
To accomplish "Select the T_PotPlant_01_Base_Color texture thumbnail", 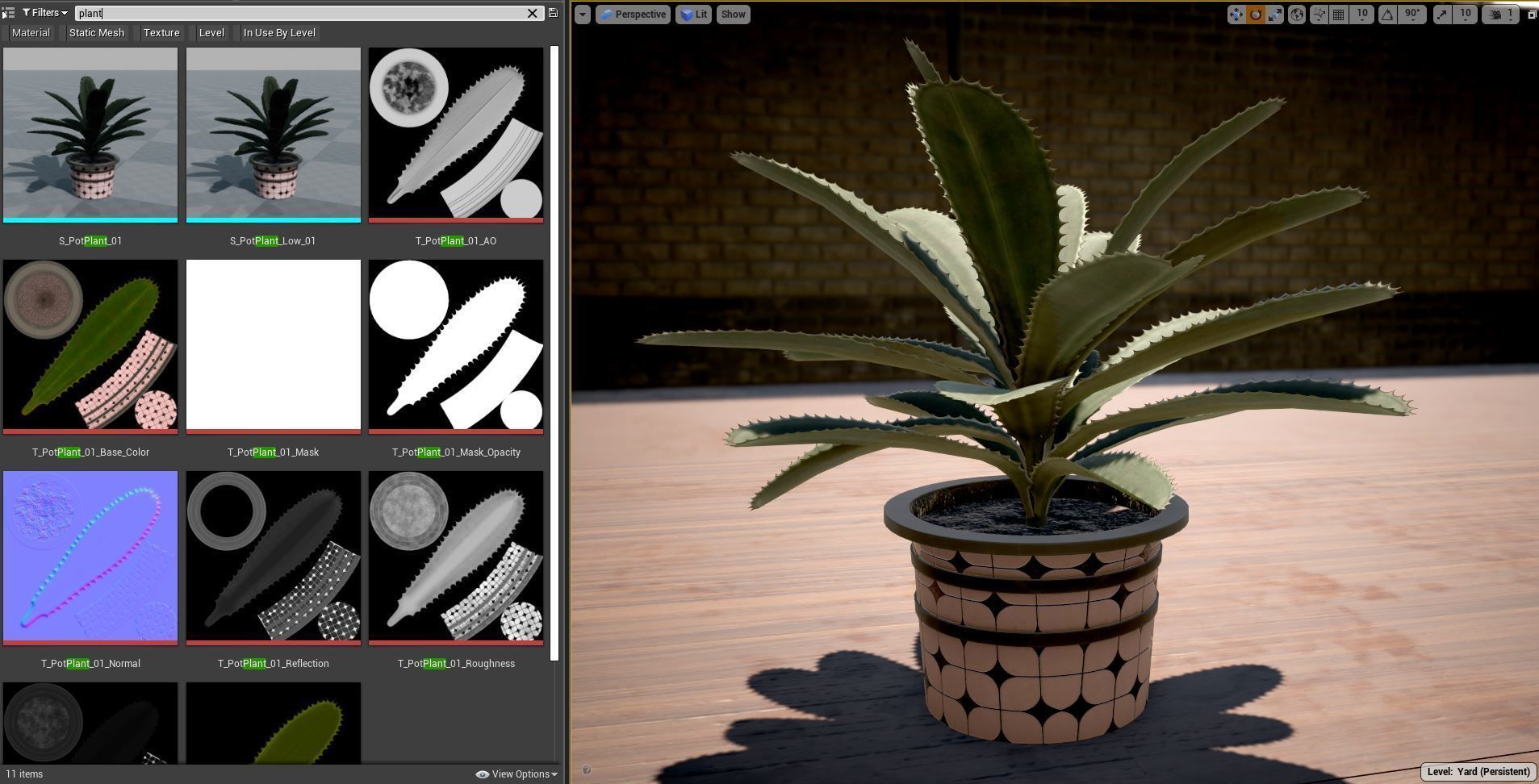I will click(x=90, y=347).
